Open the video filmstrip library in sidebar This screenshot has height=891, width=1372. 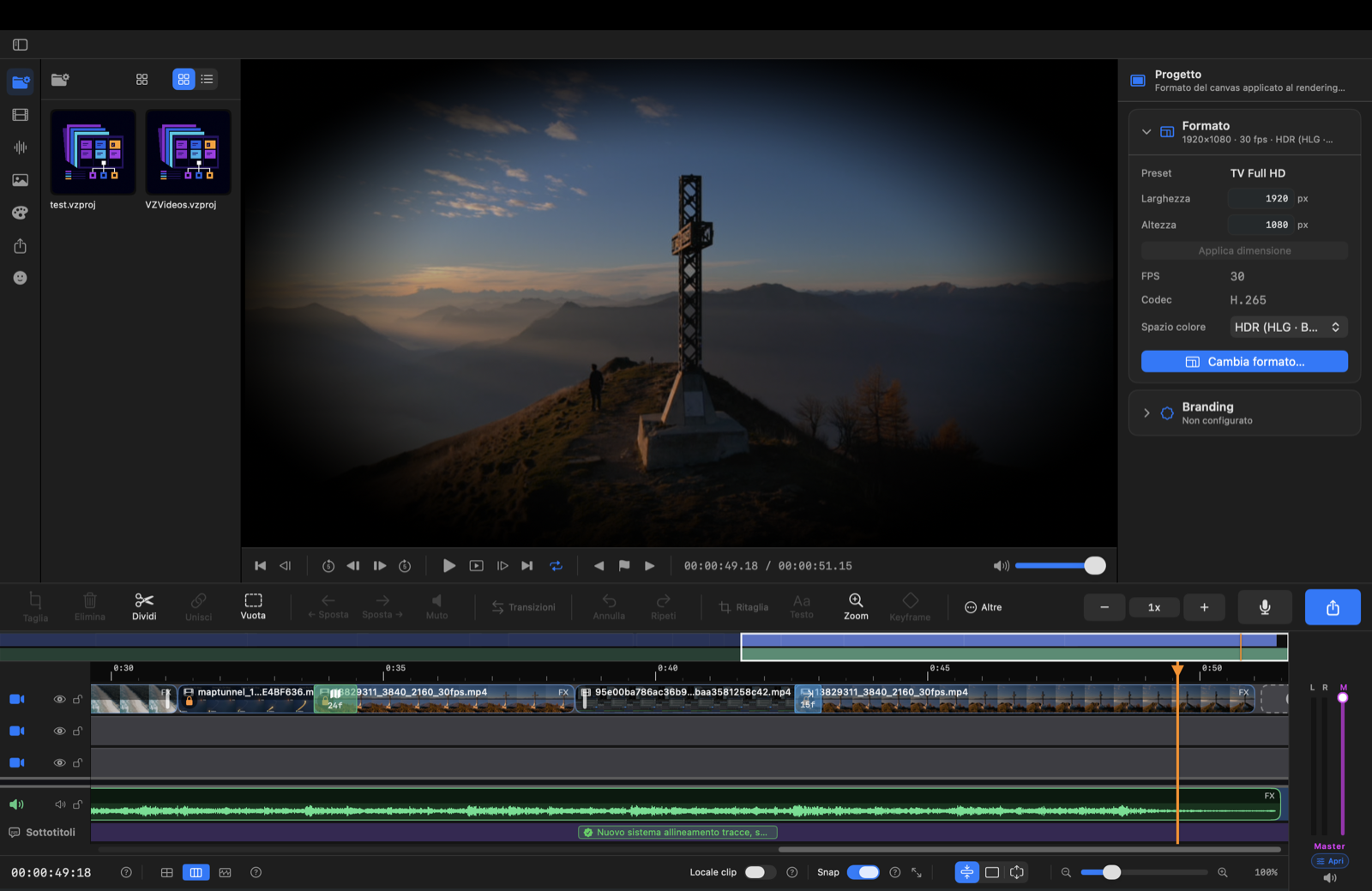point(21,115)
